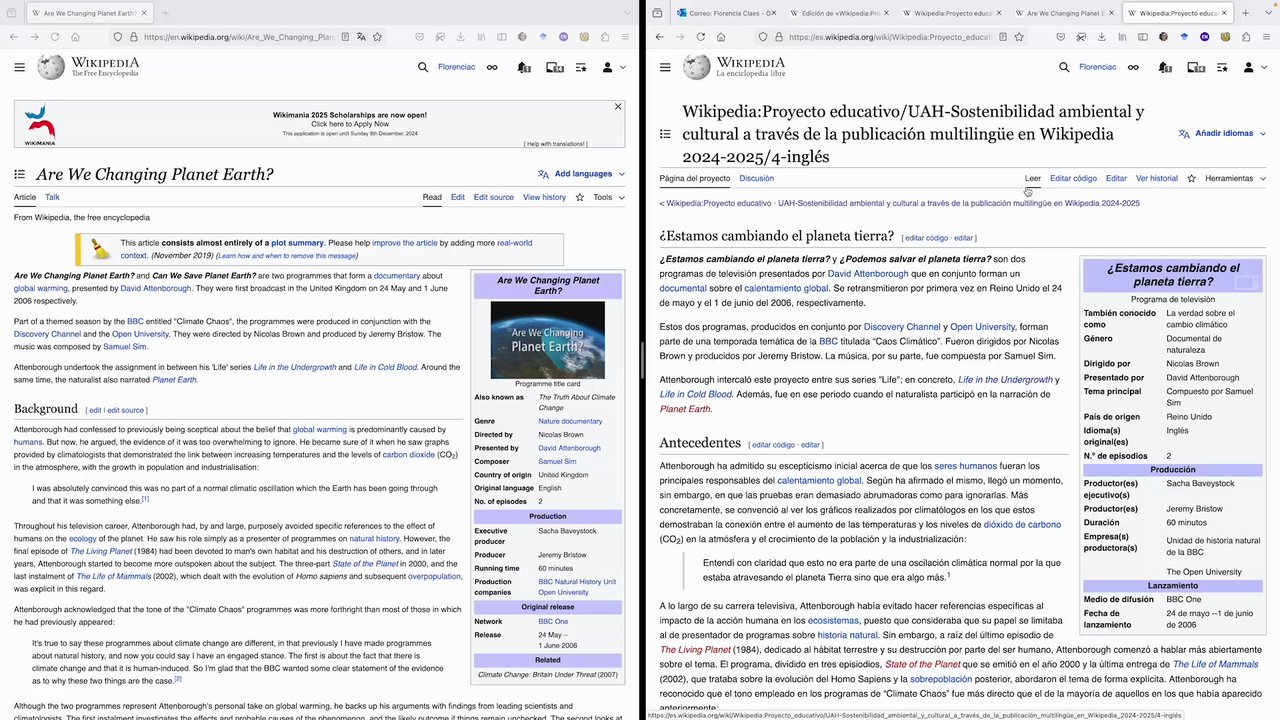Open main menu hamburger on Spanish Wikipedia
This screenshot has width=1280, height=720.
click(664, 67)
